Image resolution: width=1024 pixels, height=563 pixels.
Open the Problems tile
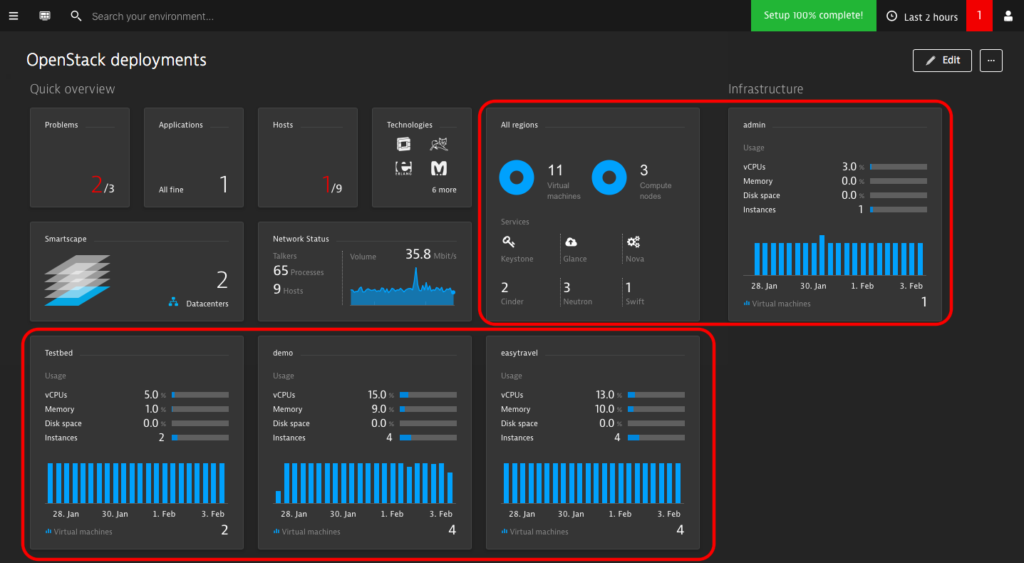tap(80, 157)
